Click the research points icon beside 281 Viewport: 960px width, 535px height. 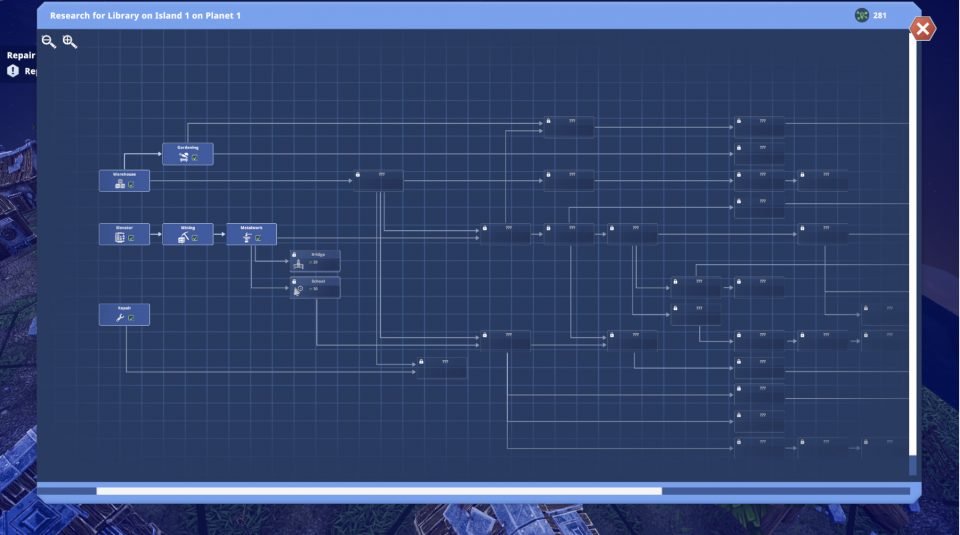tap(861, 15)
